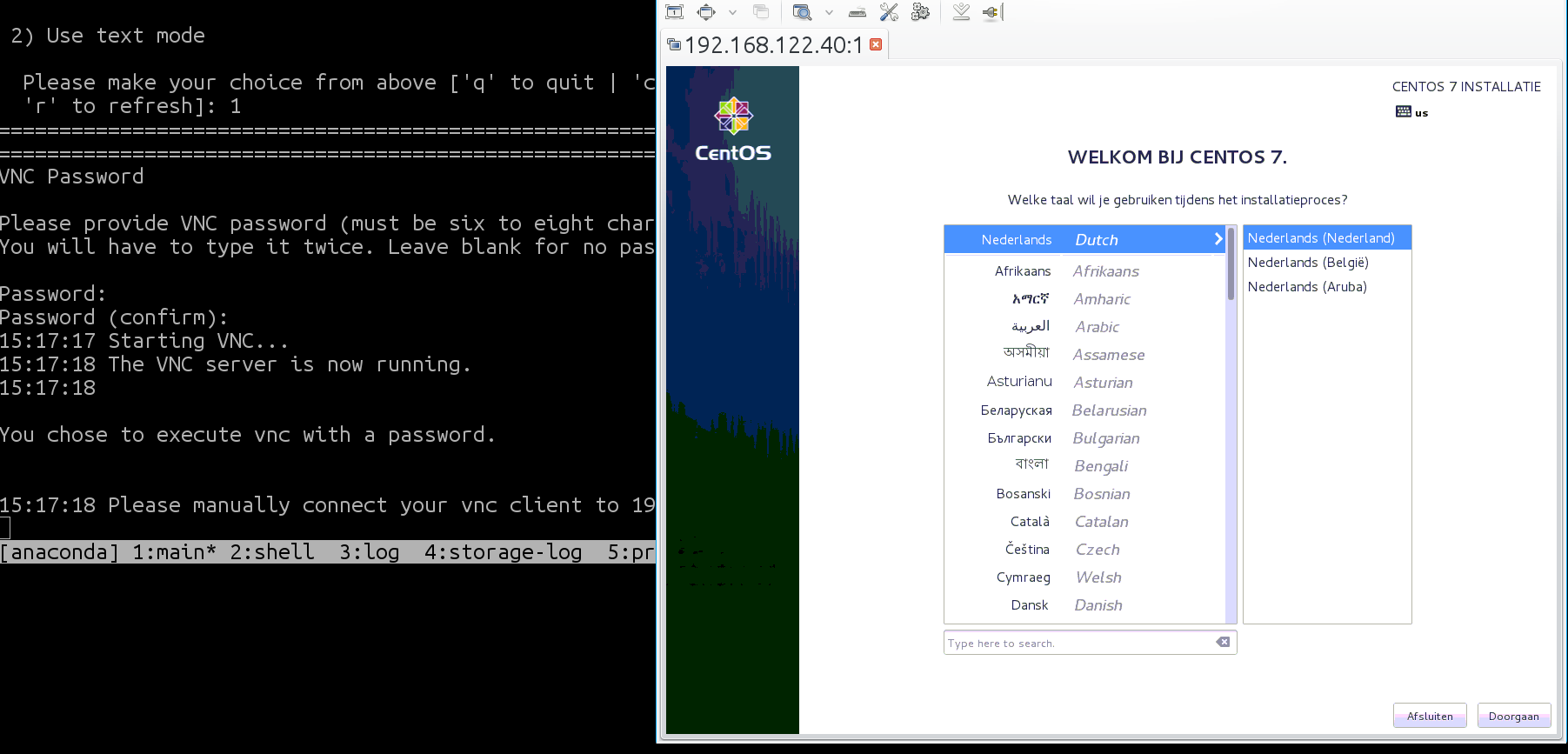The image size is (1568, 754).
Task: Switch to 3:log in the anaconda terminal bar
Action: 370,552
